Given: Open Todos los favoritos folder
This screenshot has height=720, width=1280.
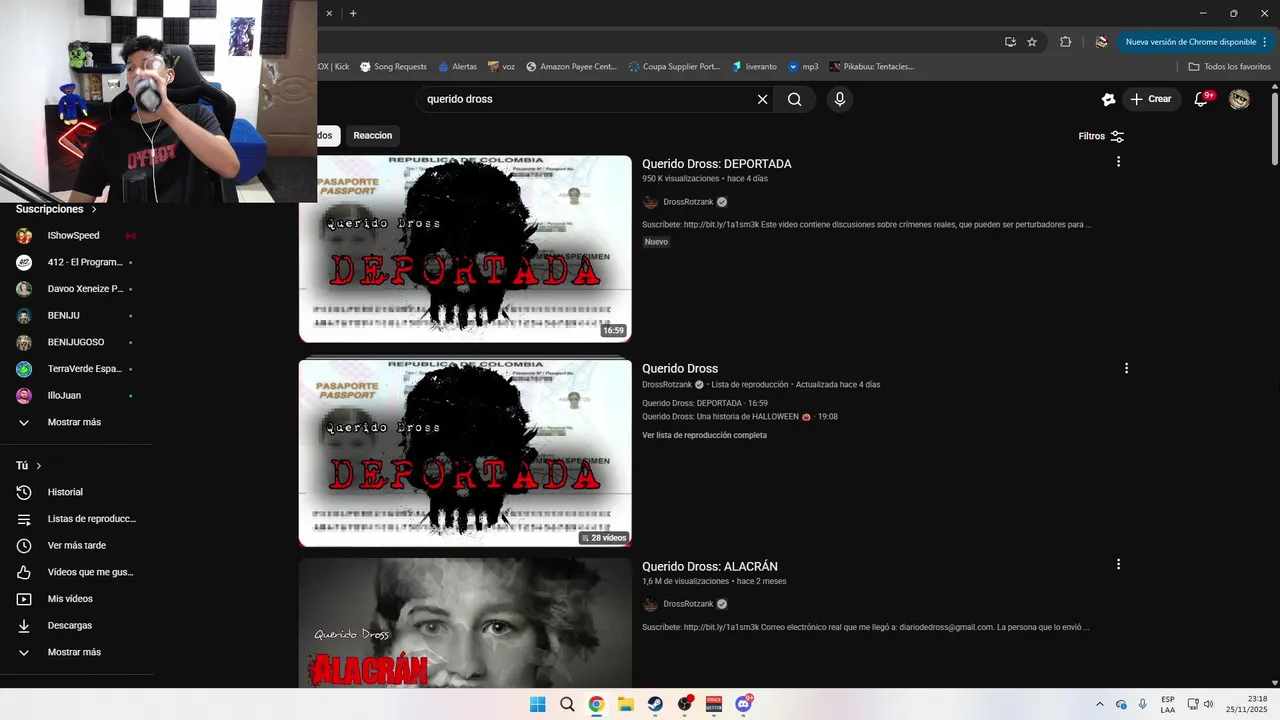Looking at the screenshot, I should pyautogui.click(x=1229, y=67).
